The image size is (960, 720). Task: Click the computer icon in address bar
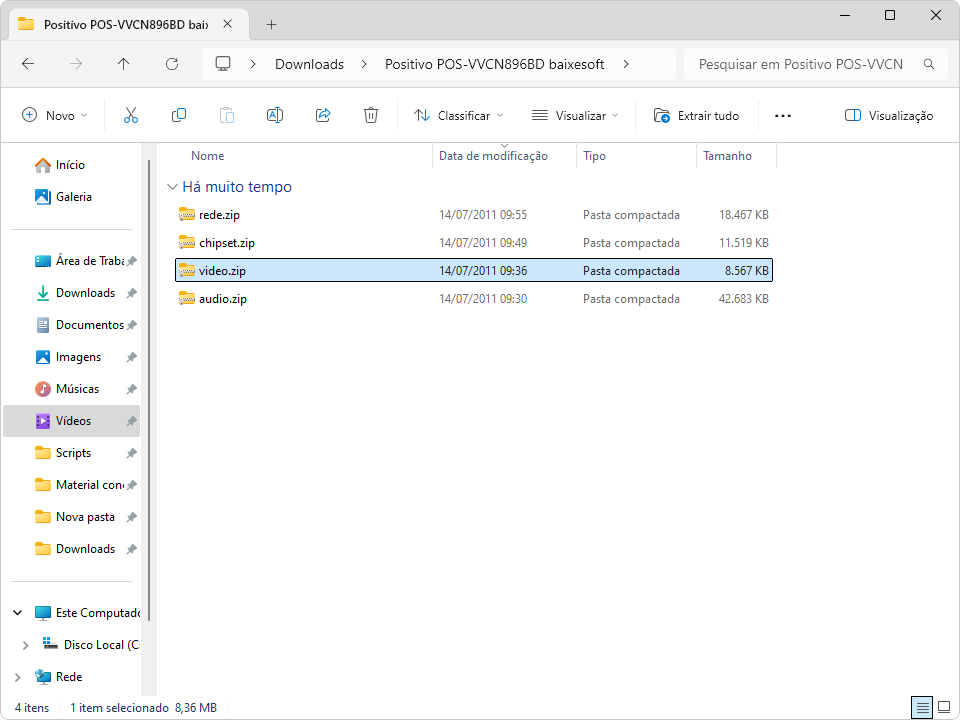223,64
